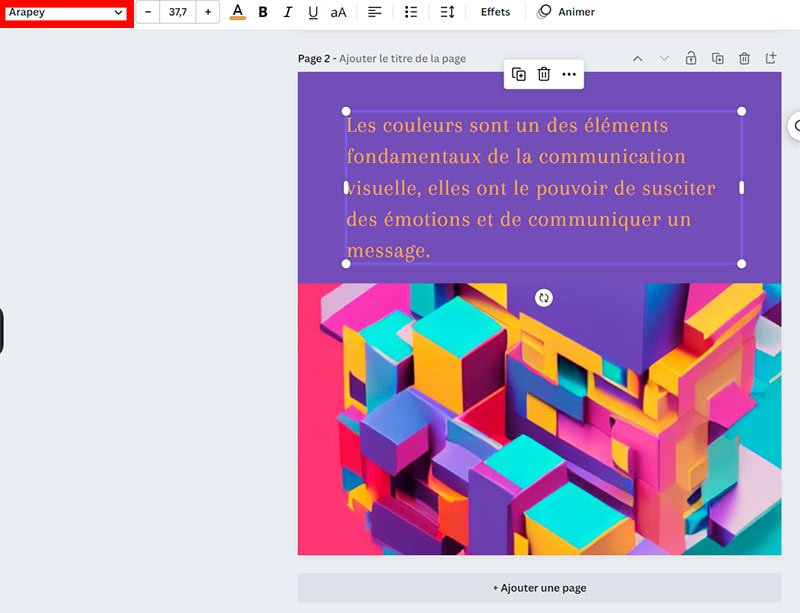Open the Animer animation options

[x=566, y=12]
